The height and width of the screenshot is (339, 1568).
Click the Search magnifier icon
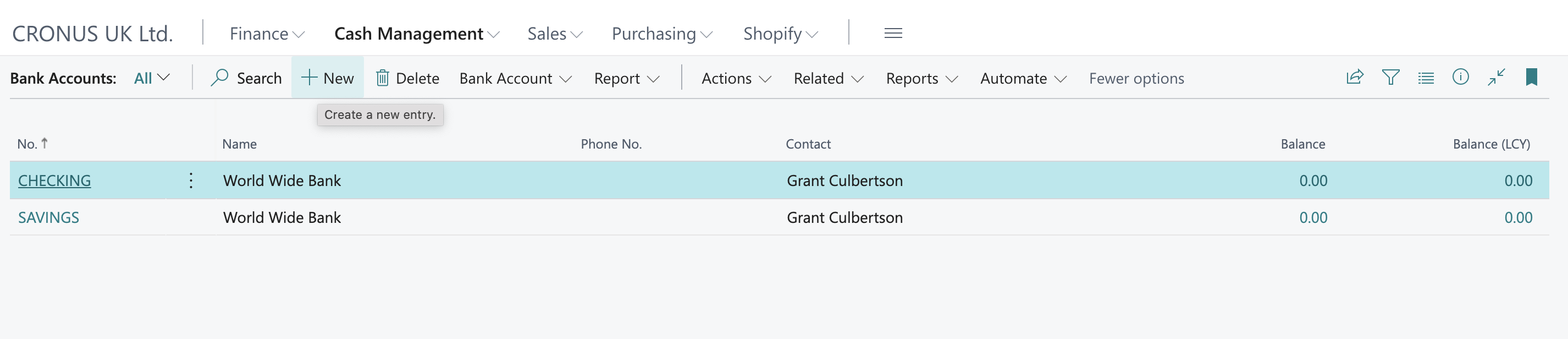pos(219,78)
